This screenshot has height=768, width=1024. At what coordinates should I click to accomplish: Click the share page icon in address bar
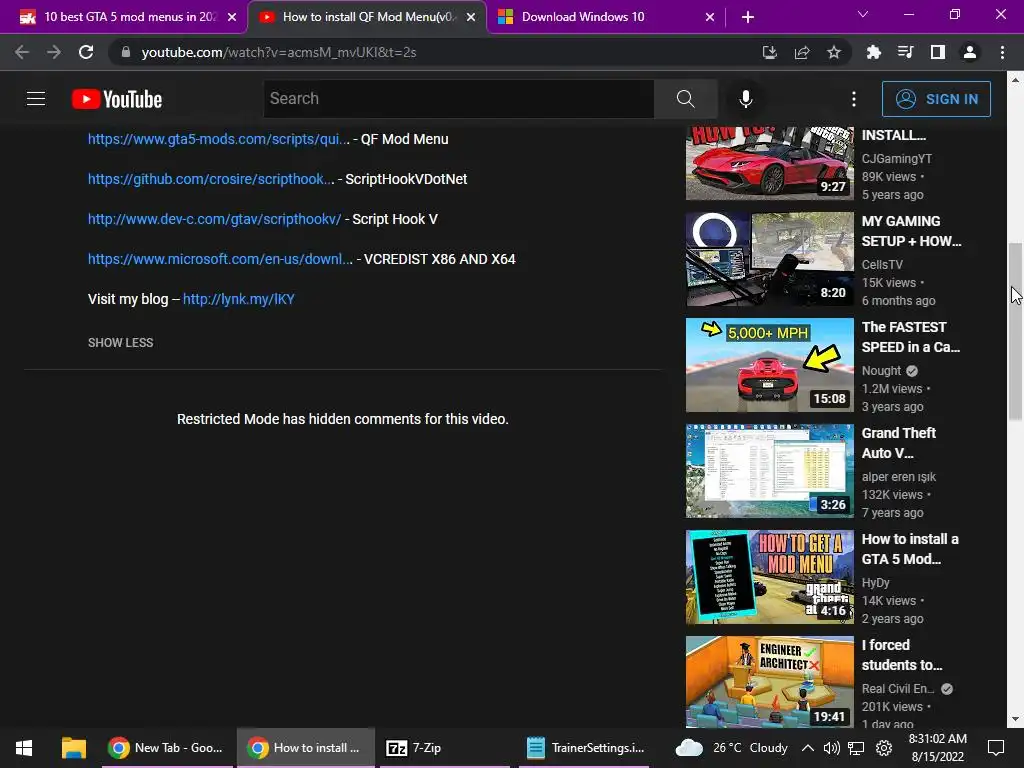coord(802,52)
